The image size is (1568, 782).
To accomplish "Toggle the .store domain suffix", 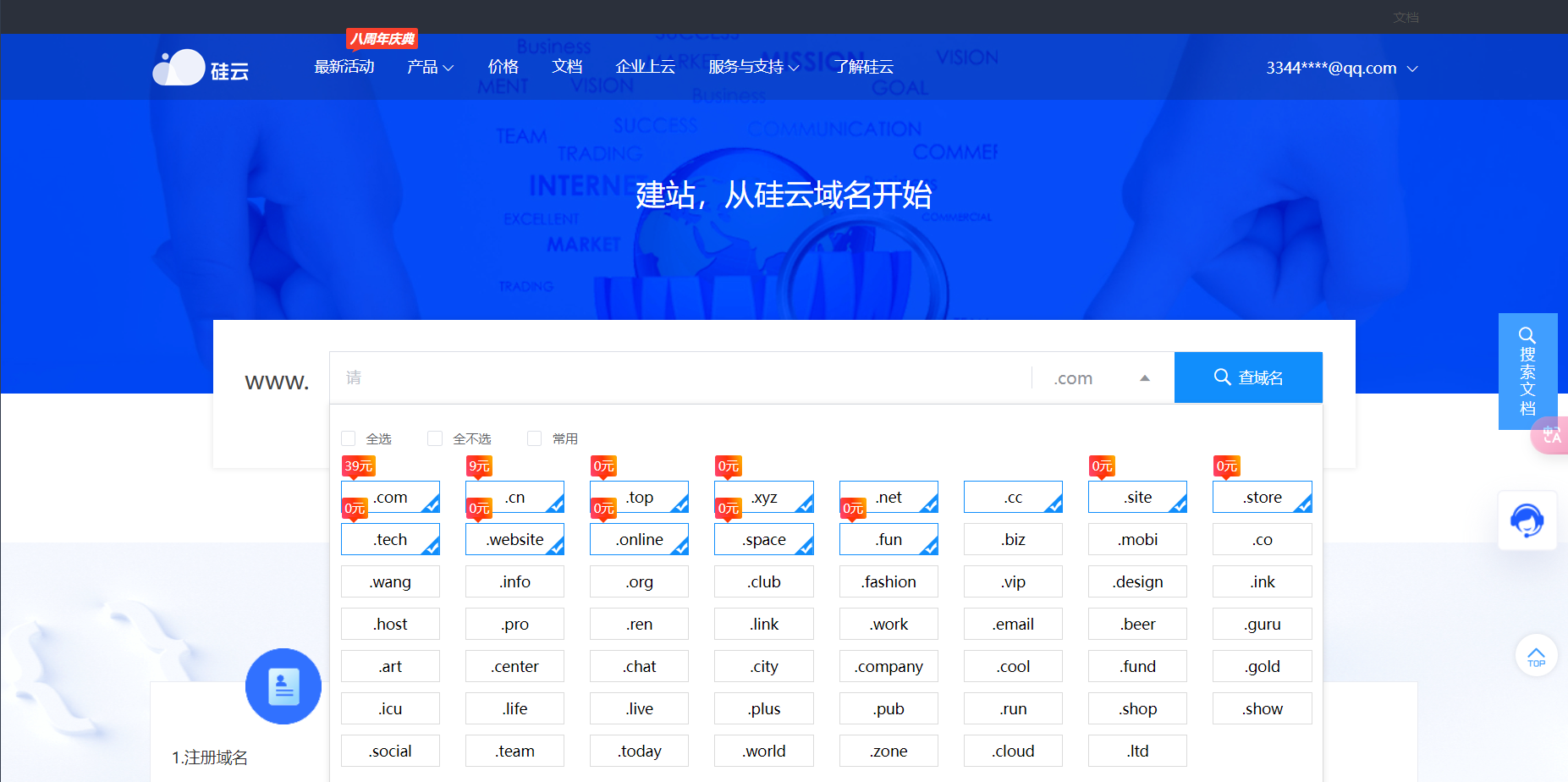I will coord(1263,497).
